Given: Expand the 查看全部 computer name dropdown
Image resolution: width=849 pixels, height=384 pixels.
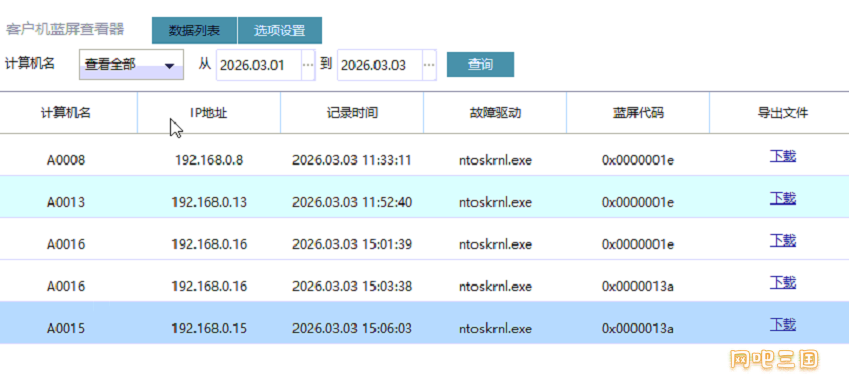Looking at the screenshot, I should pyautogui.click(x=132, y=65).
